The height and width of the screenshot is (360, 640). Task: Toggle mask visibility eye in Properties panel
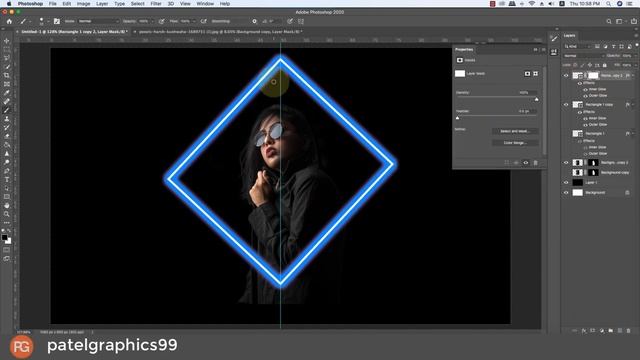(x=526, y=162)
